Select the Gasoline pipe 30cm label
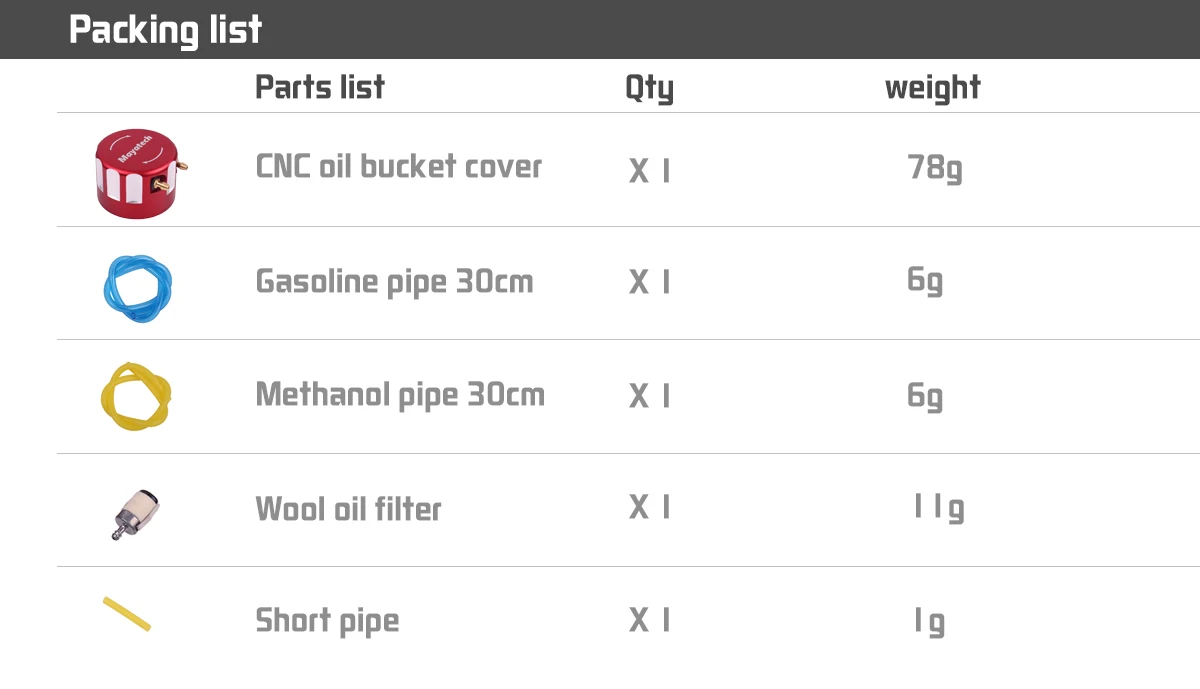Image resolution: width=1200 pixels, height=689 pixels. click(x=394, y=282)
